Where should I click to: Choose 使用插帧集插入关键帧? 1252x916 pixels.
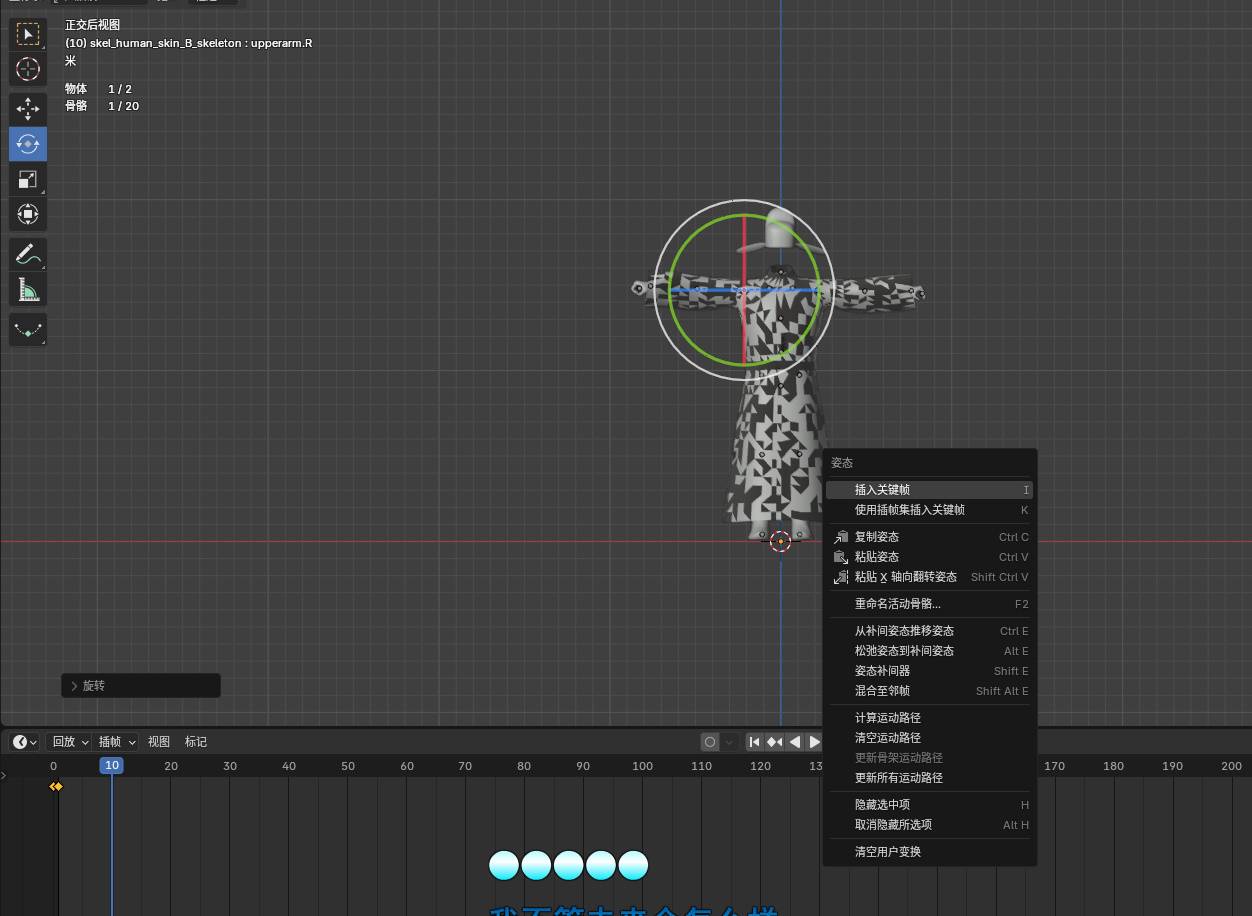(930, 510)
